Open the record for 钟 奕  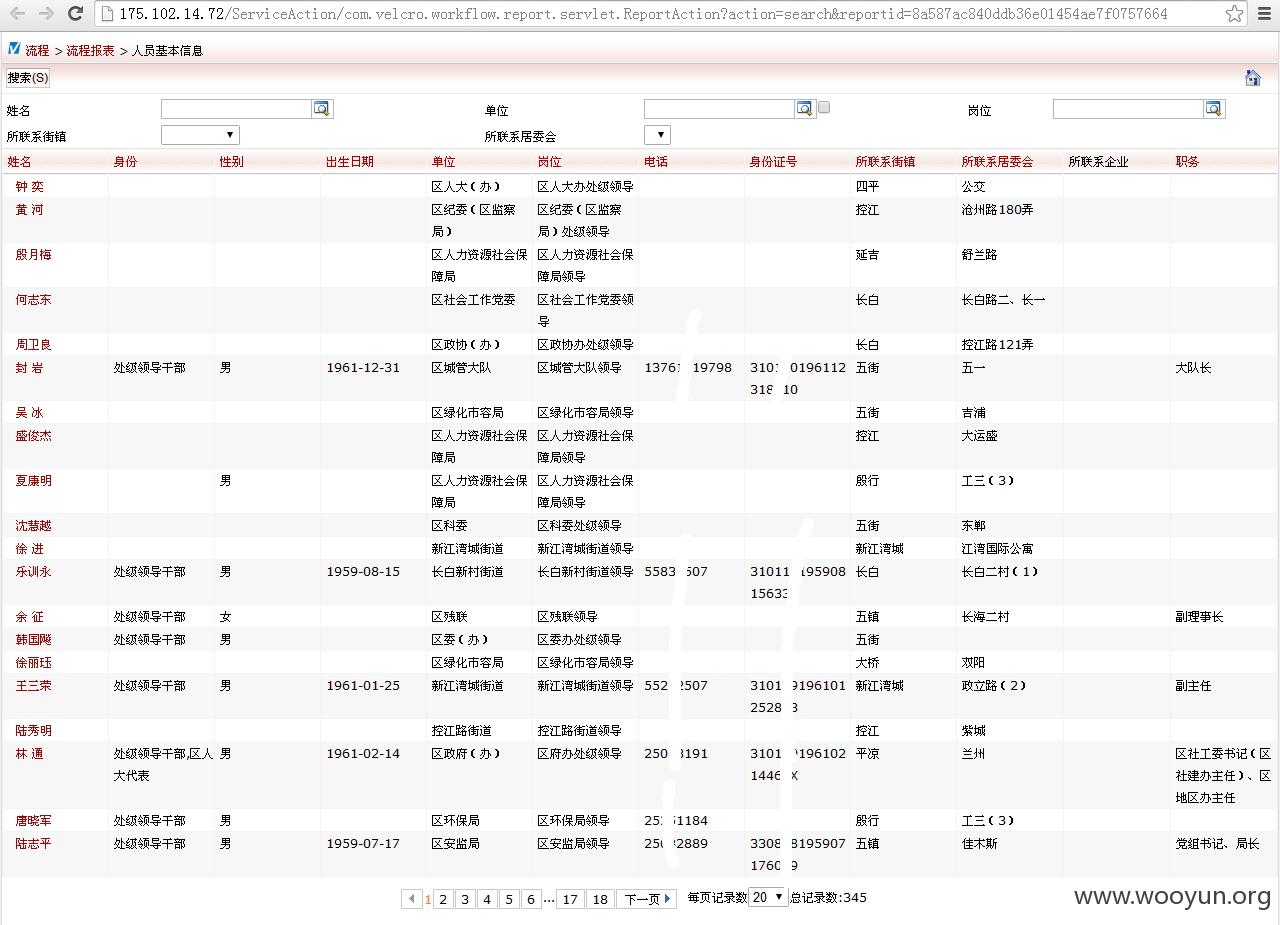(x=29, y=187)
